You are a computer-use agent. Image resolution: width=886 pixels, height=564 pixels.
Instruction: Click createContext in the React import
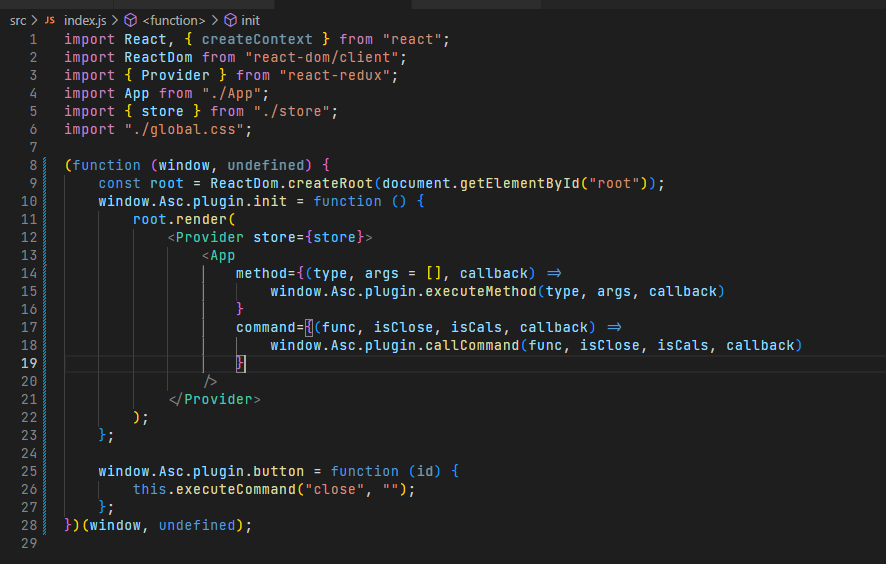coord(257,40)
